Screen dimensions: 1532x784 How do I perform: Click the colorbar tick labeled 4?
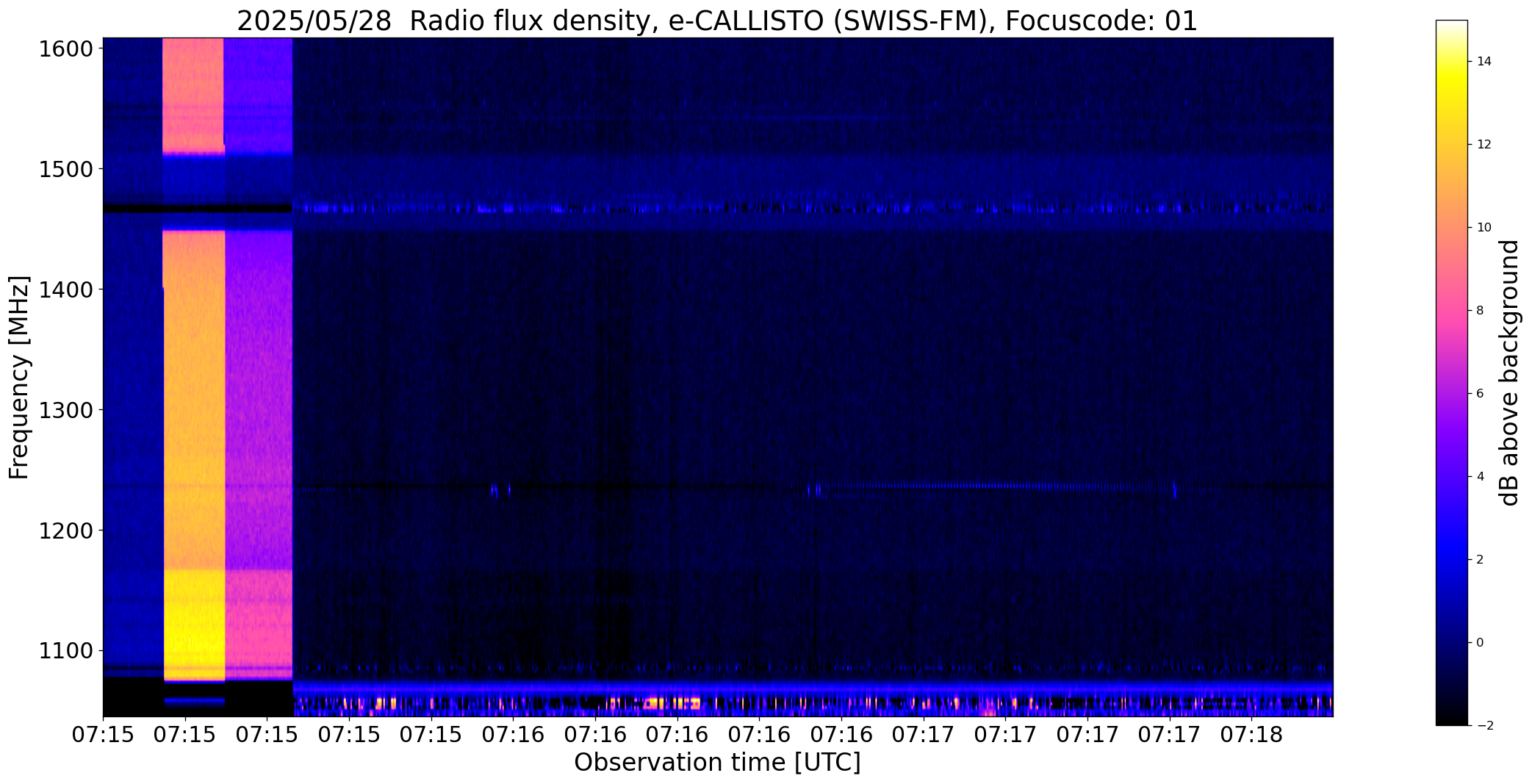point(1480,477)
